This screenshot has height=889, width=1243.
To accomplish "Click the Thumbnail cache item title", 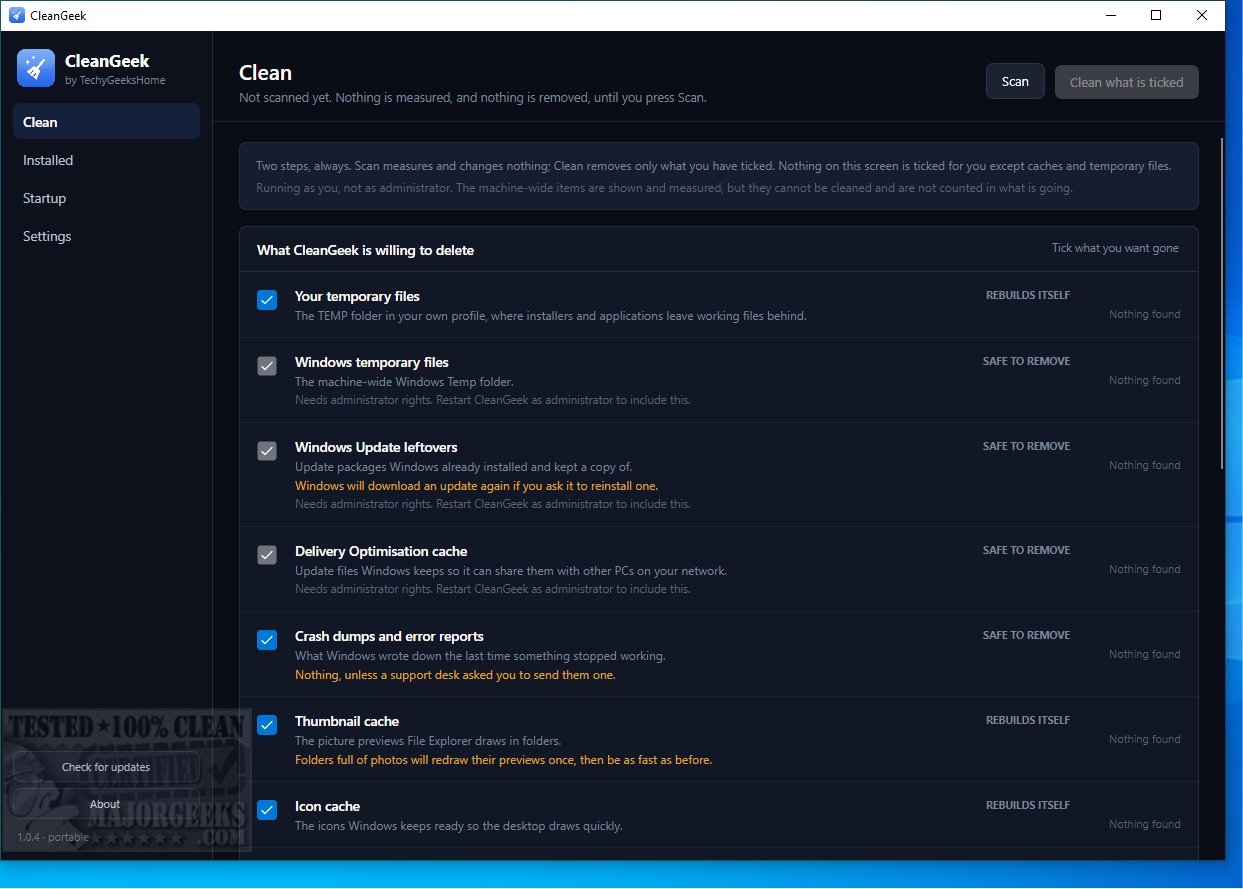I will coord(347,721).
